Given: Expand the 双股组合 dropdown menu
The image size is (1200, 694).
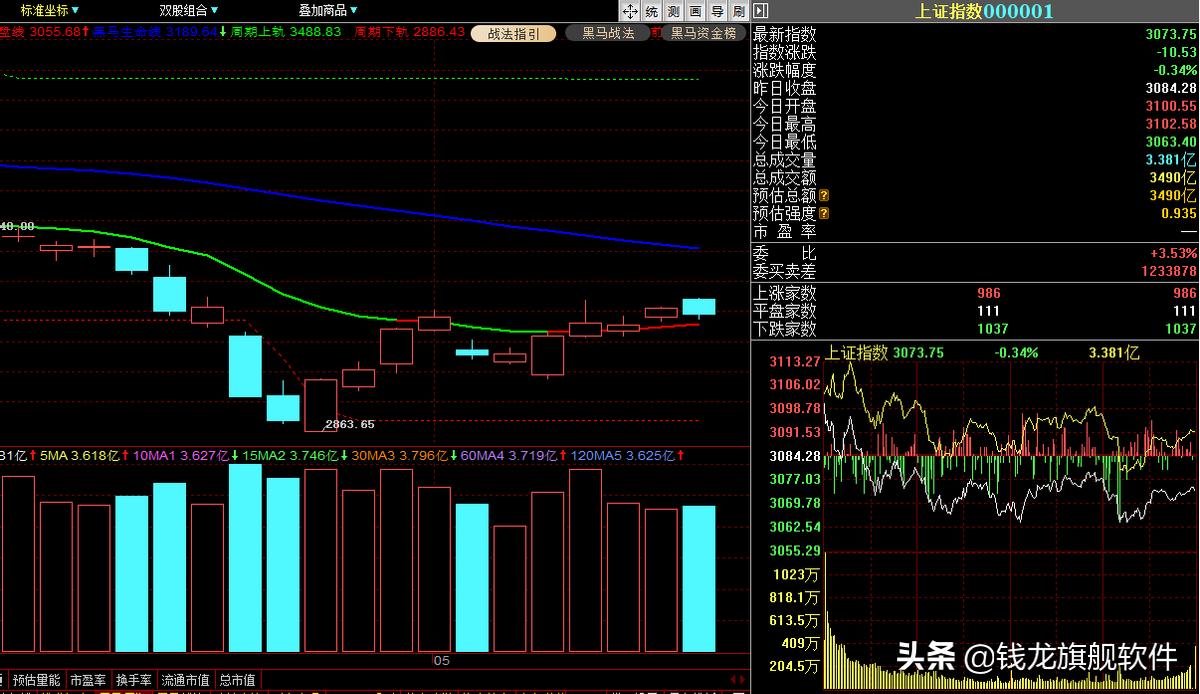Looking at the screenshot, I should point(189,11).
